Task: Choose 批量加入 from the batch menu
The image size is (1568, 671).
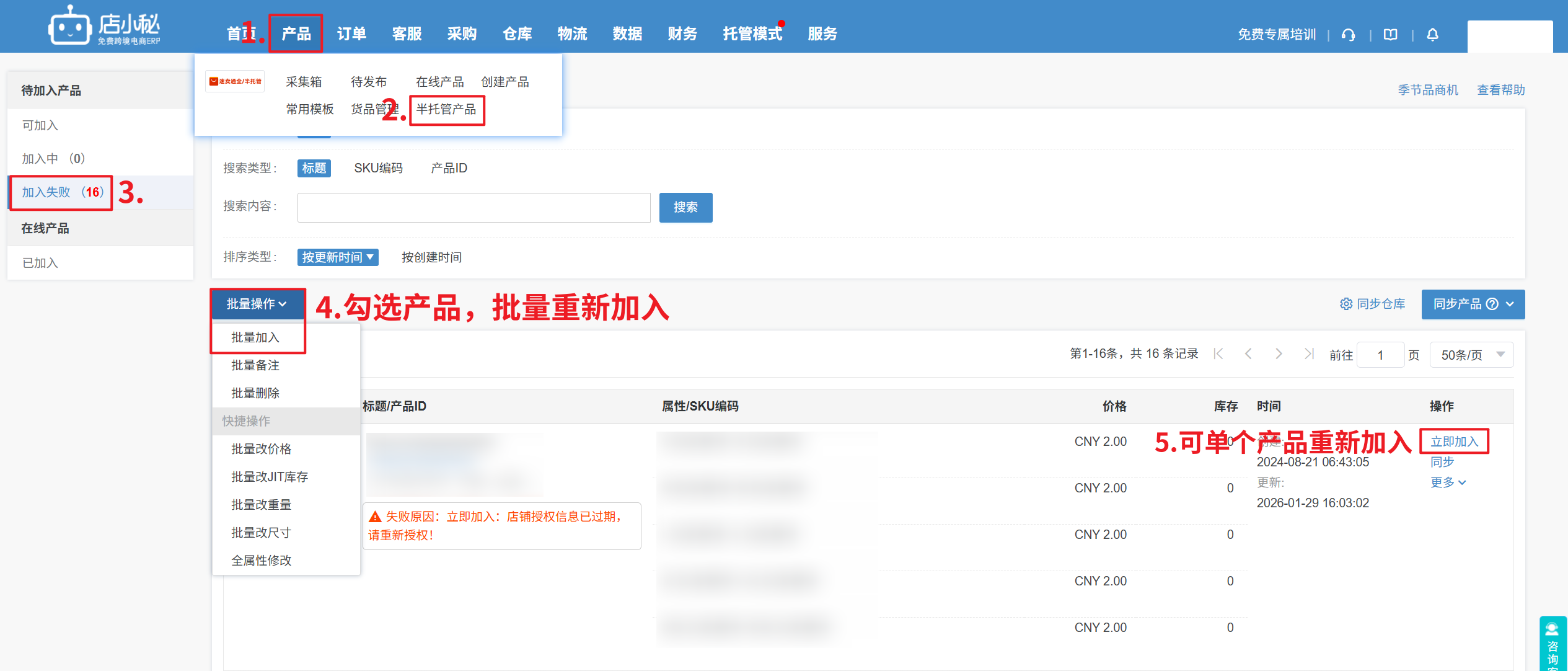Action: click(255, 337)
